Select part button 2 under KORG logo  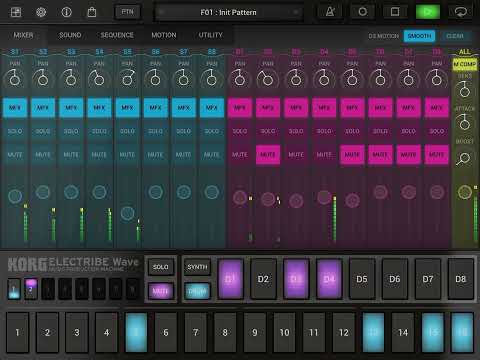pos(31,289)
